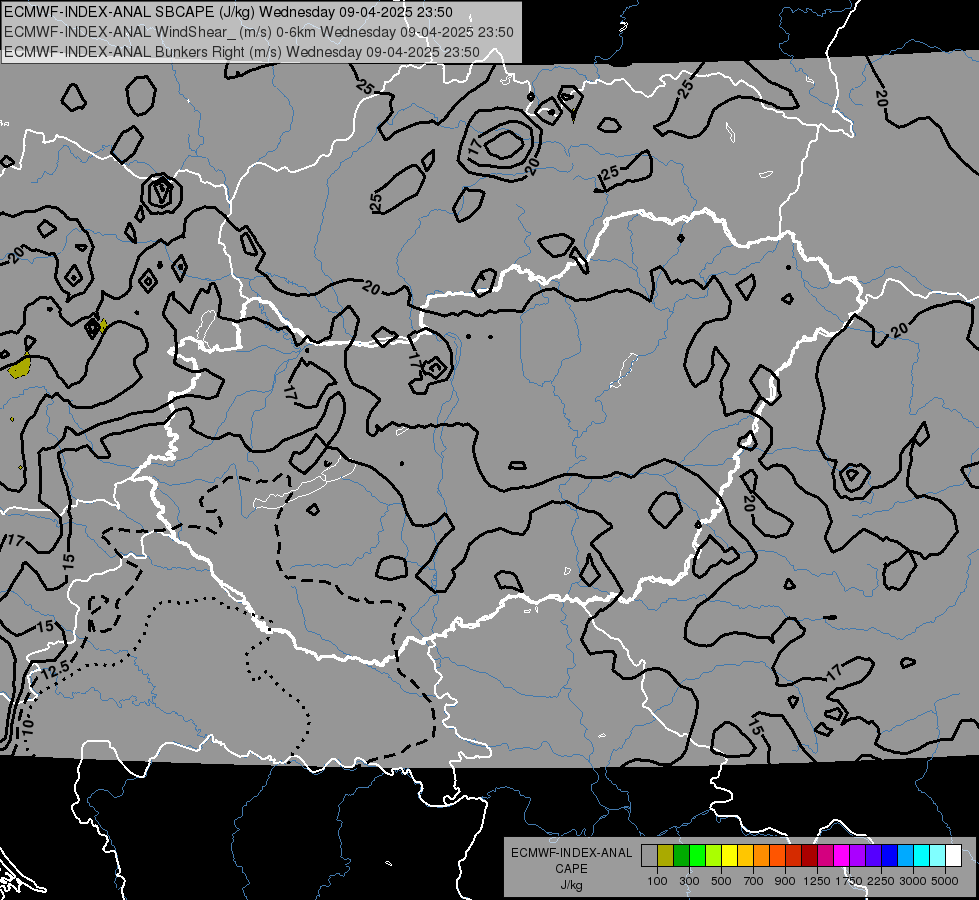Click the 1250 value on legend scale

click(817, 881)
